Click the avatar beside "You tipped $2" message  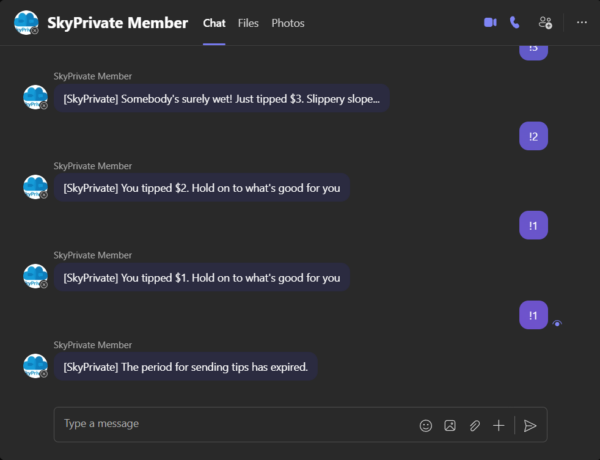(x=36, y=188)
